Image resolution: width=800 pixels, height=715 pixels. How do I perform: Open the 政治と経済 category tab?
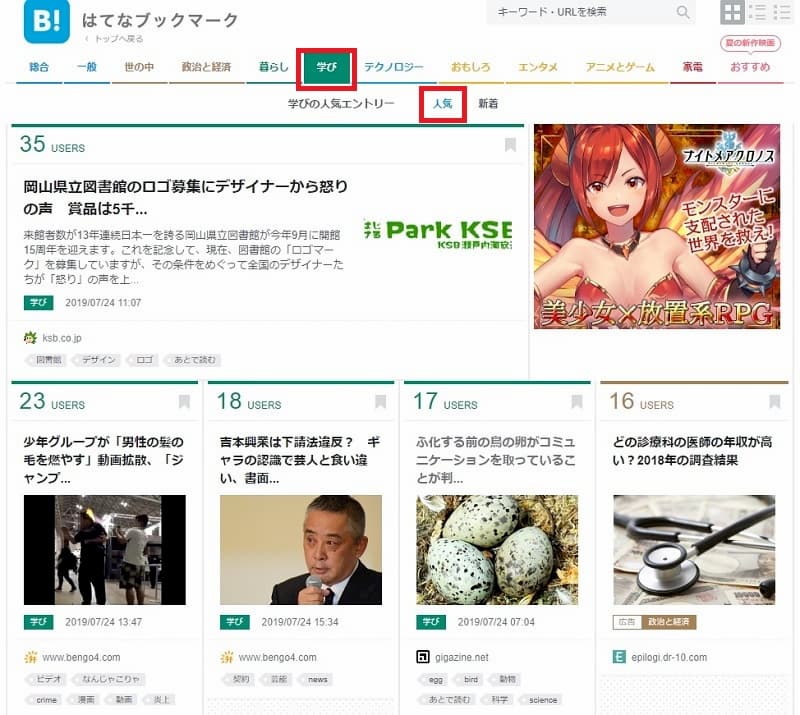[206, 67]
